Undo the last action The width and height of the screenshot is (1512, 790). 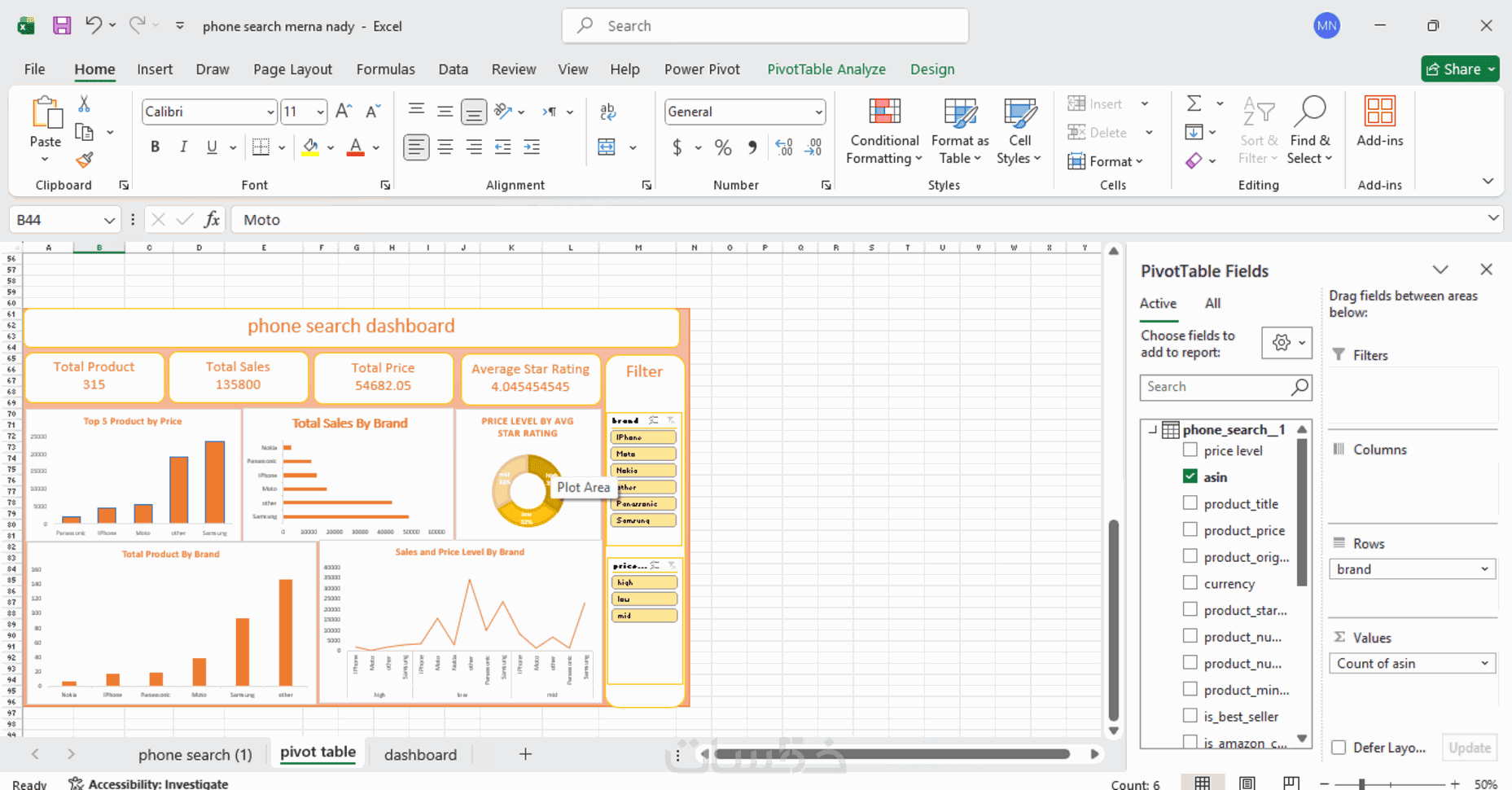[x=94, y=25]
